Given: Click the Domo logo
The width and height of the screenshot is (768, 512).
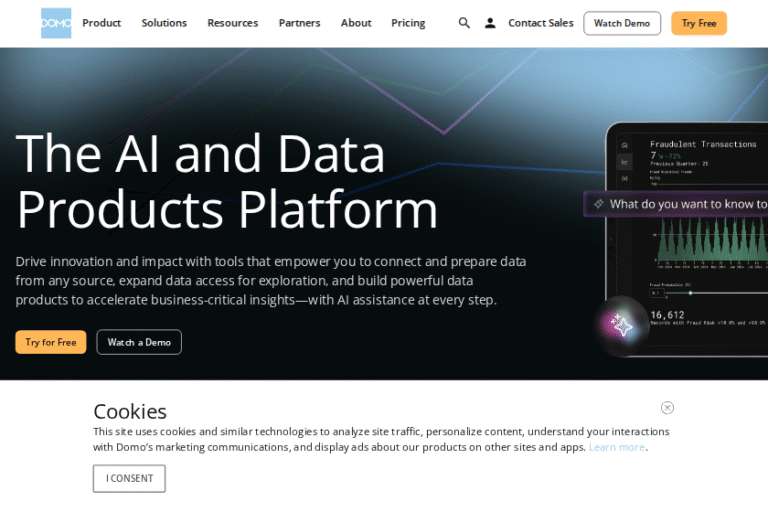Looking at the screenshot, I should tap(56, 23).
